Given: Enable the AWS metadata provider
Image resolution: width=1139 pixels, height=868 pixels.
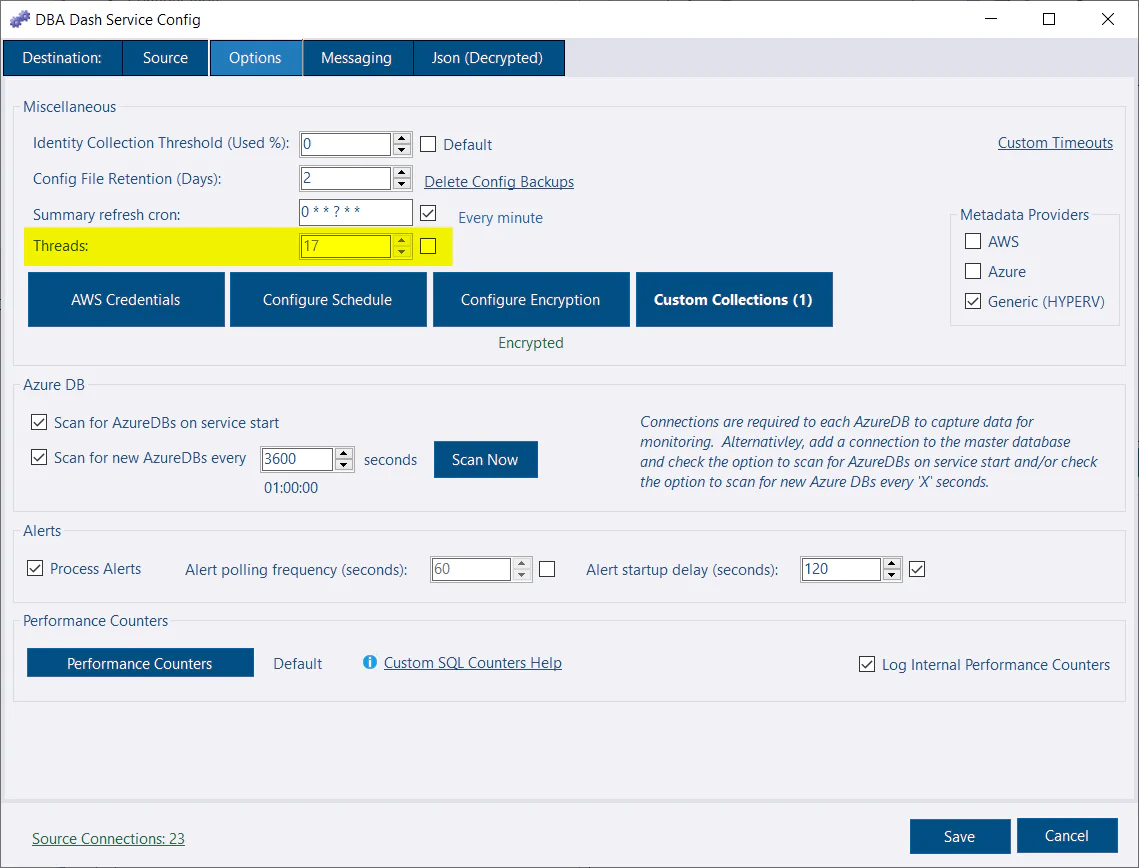Looking at the screenshot, I should point(972,241).
